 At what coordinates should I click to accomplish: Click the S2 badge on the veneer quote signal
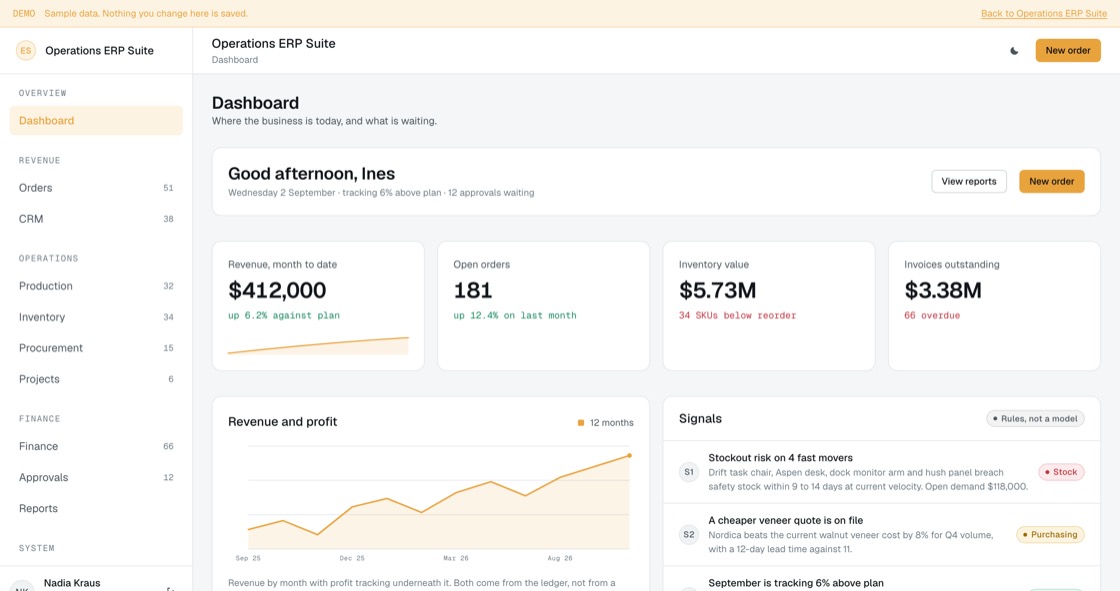689,535
